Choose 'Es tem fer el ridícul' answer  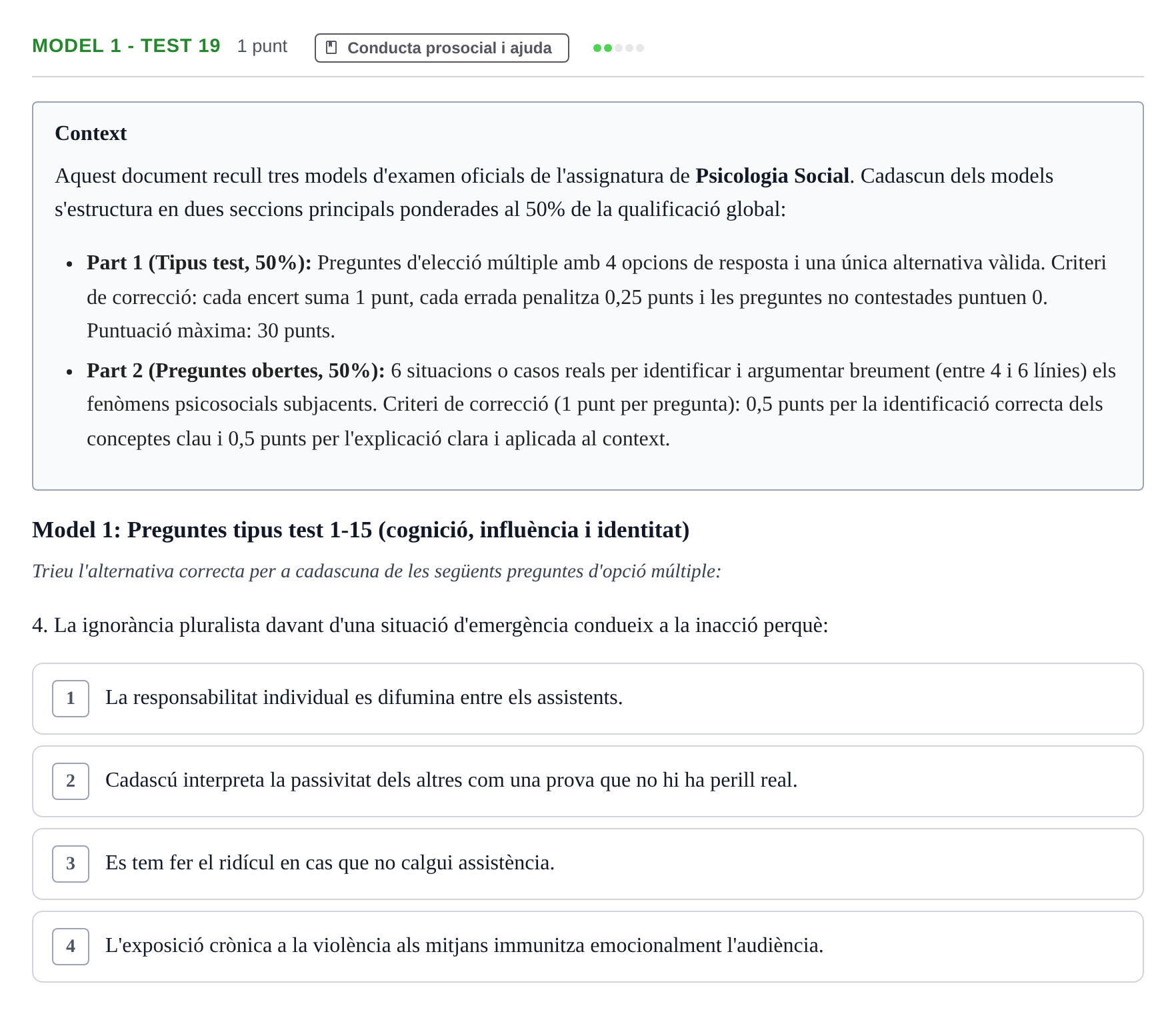[587, 864]
